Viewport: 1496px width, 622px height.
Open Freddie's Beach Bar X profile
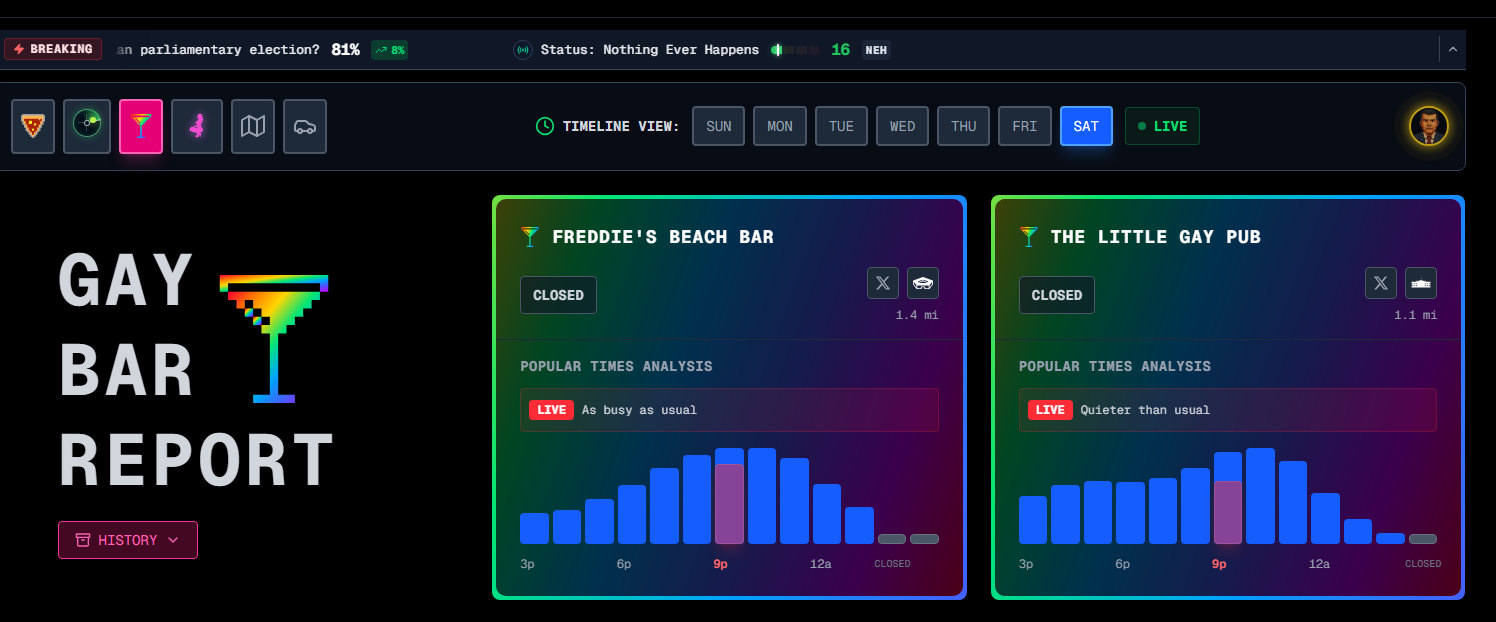click(883, 283)
